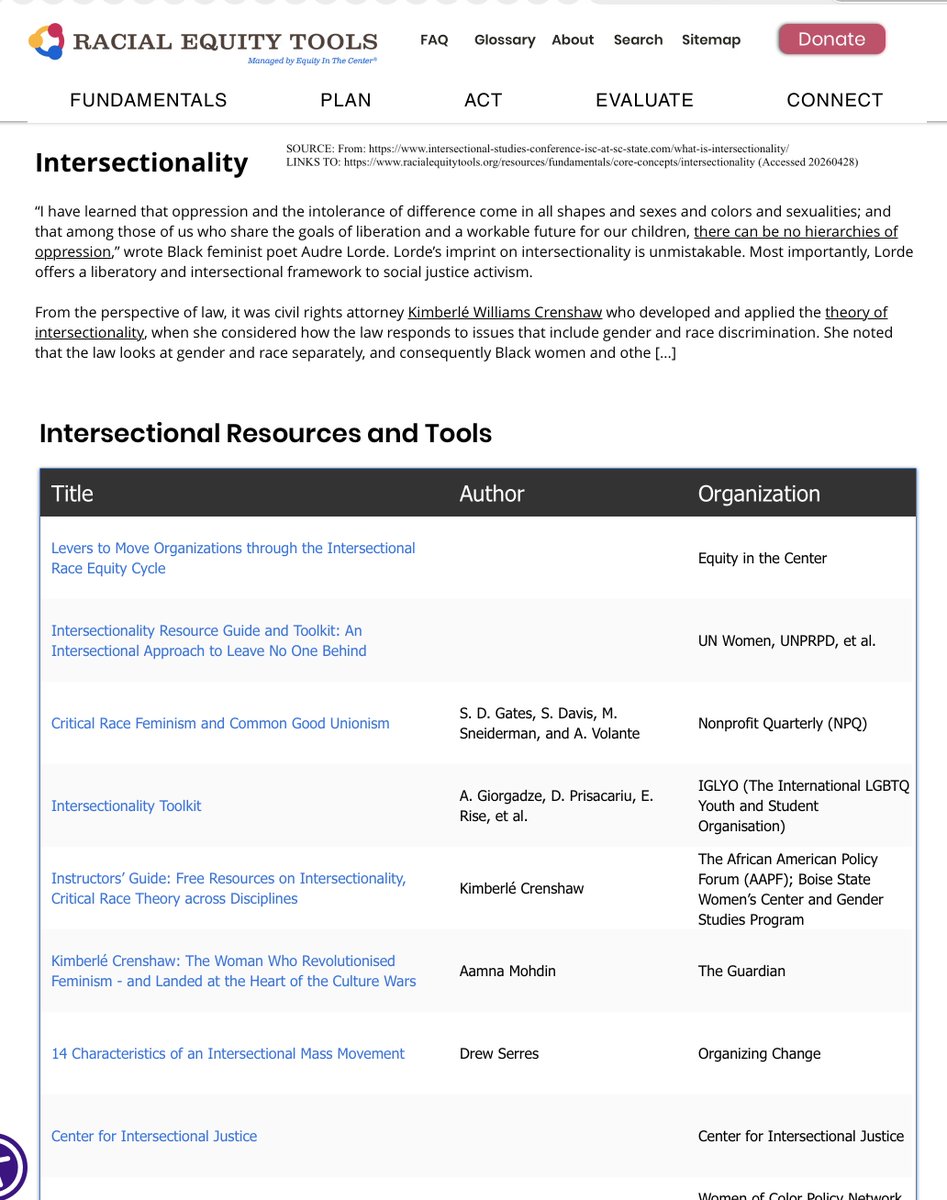Screen dimensions: 947x1200
Task: Click the 'Kimberlé Crenshaw' author cell
Action: coord(522,888)
